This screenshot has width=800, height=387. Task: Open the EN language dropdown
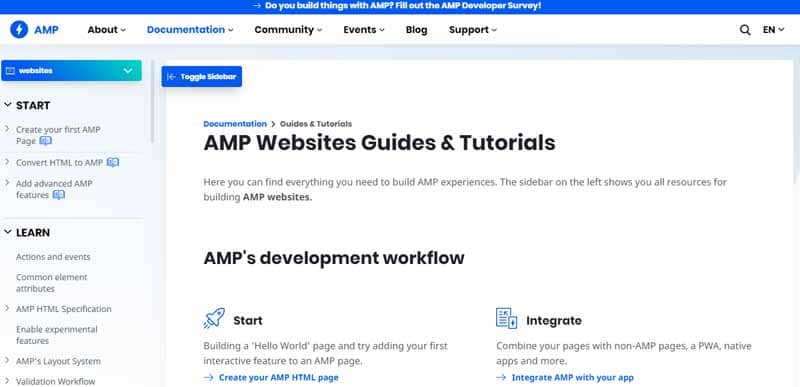tap(773, 30)
